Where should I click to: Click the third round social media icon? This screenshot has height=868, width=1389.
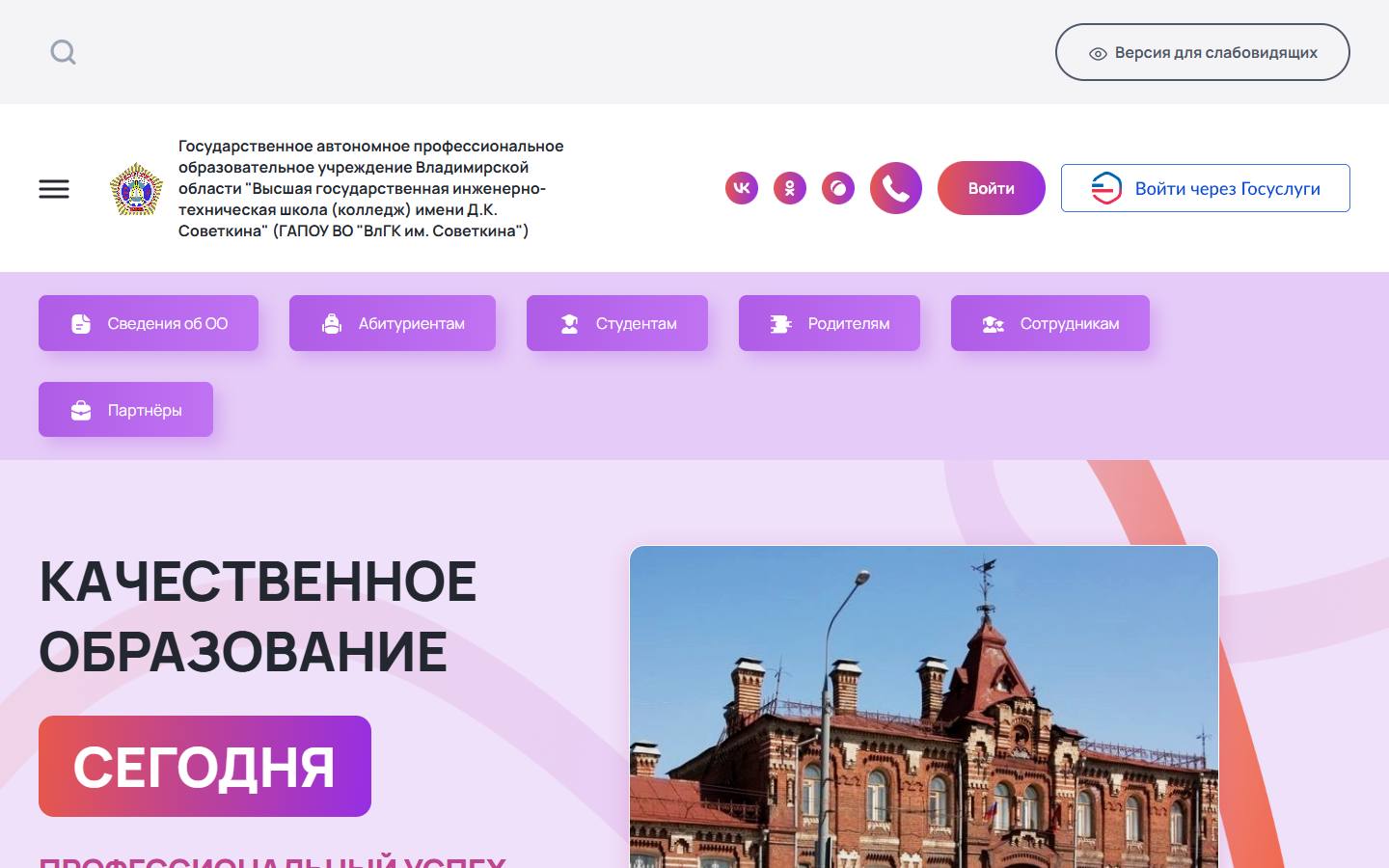[x=838, y=188]
